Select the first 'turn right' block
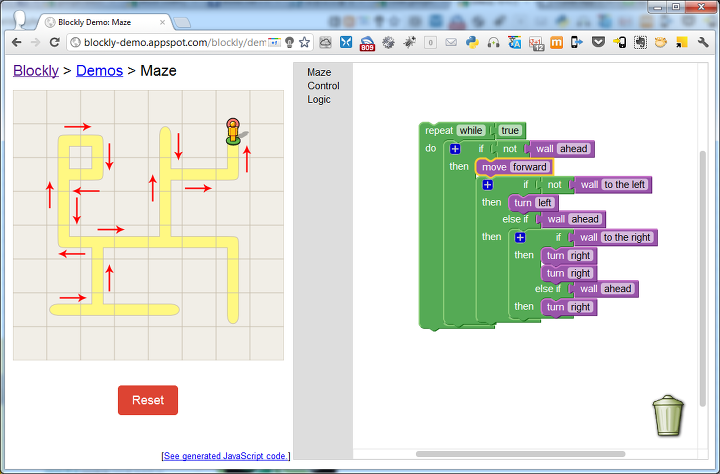The height and width of the screenshot is (474, 720). (569, 256)
